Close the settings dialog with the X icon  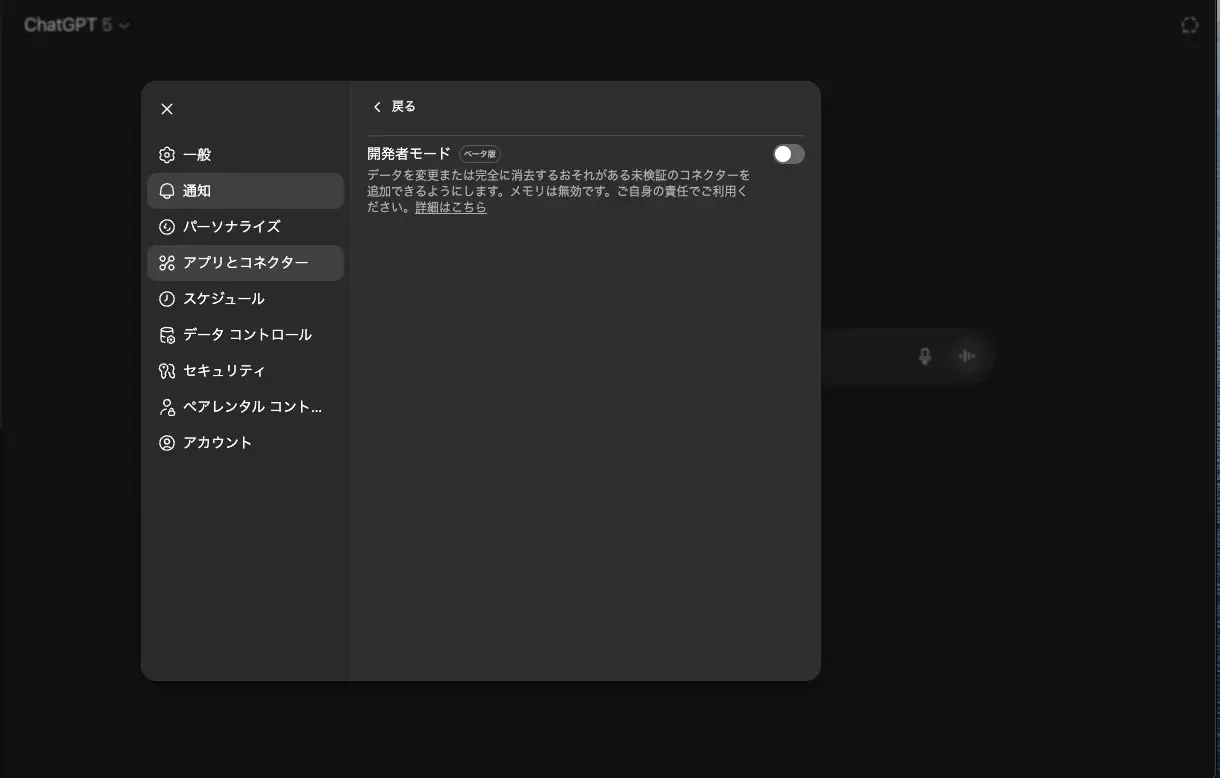click(167, 109)
